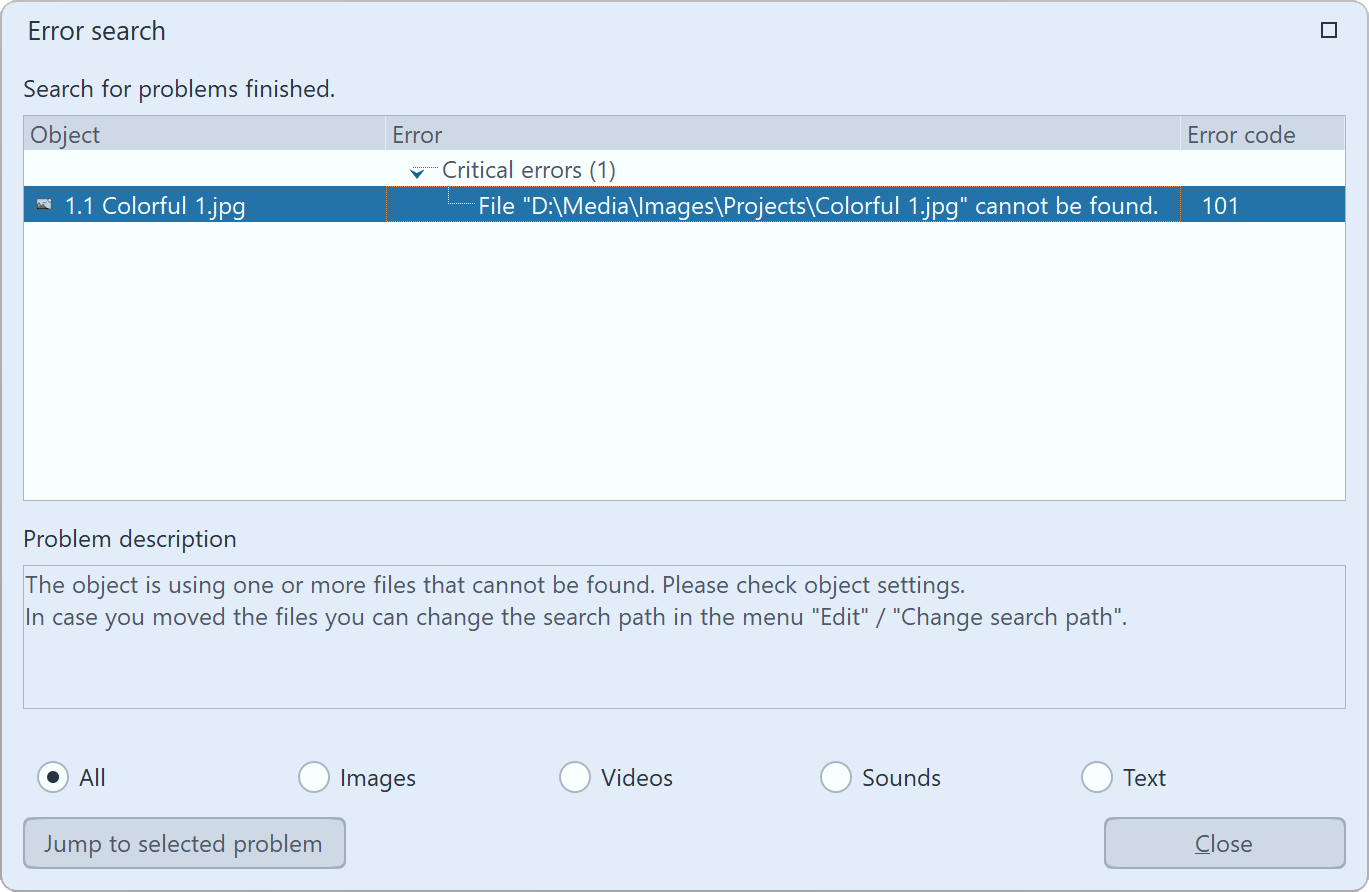The image size is (1369, 892).
Task: Filter errors by Text only
Action: click(1096, 777)
